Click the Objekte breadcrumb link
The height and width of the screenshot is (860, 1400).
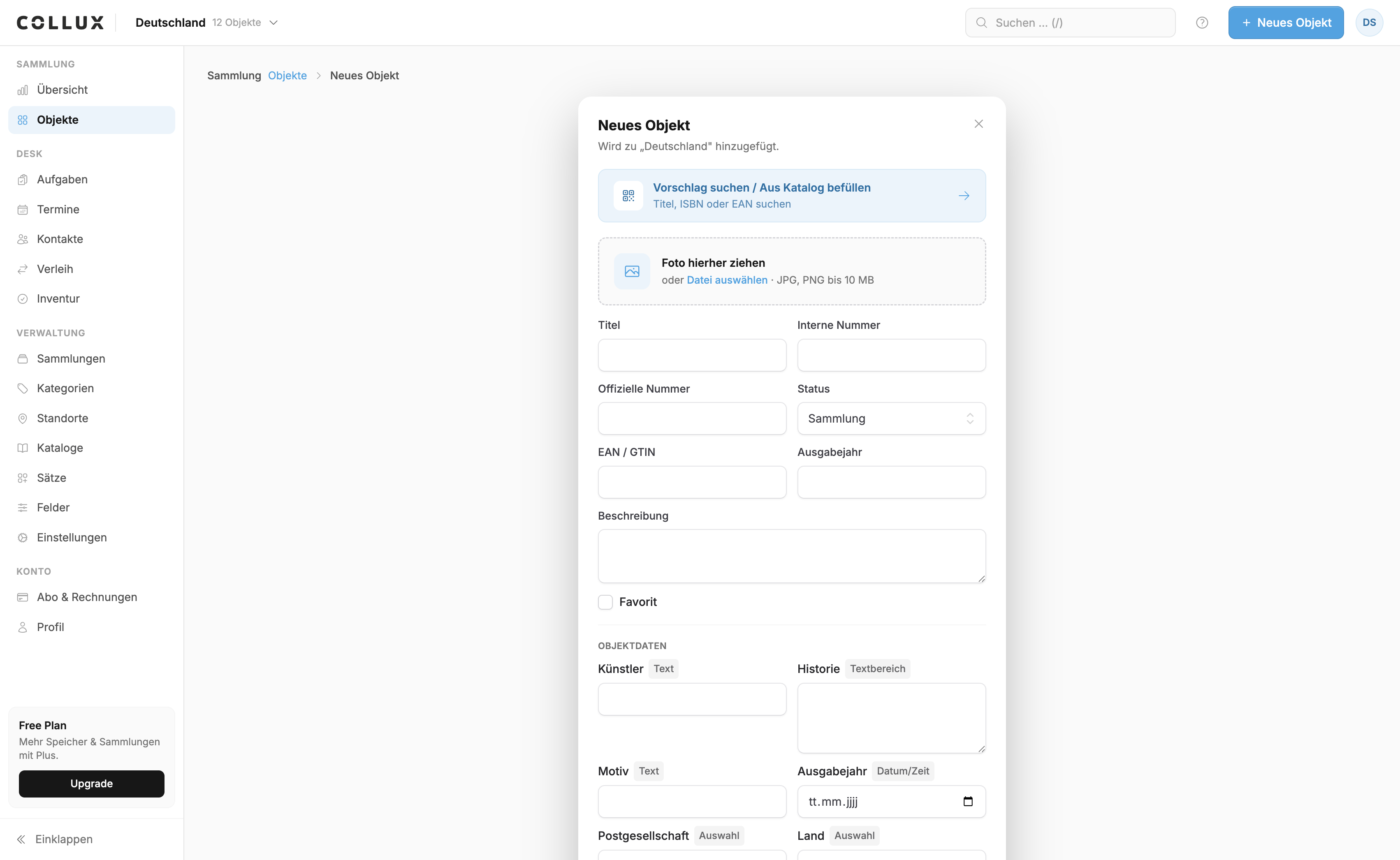tap(287, 76)
